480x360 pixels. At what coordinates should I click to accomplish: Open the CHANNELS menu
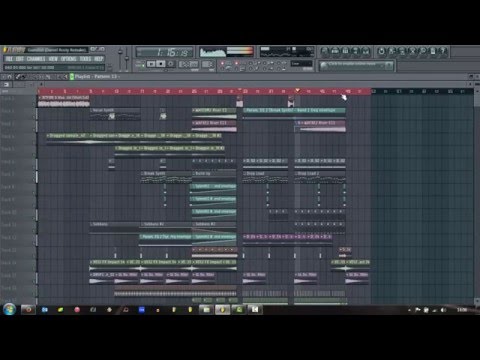coord(36,59)
